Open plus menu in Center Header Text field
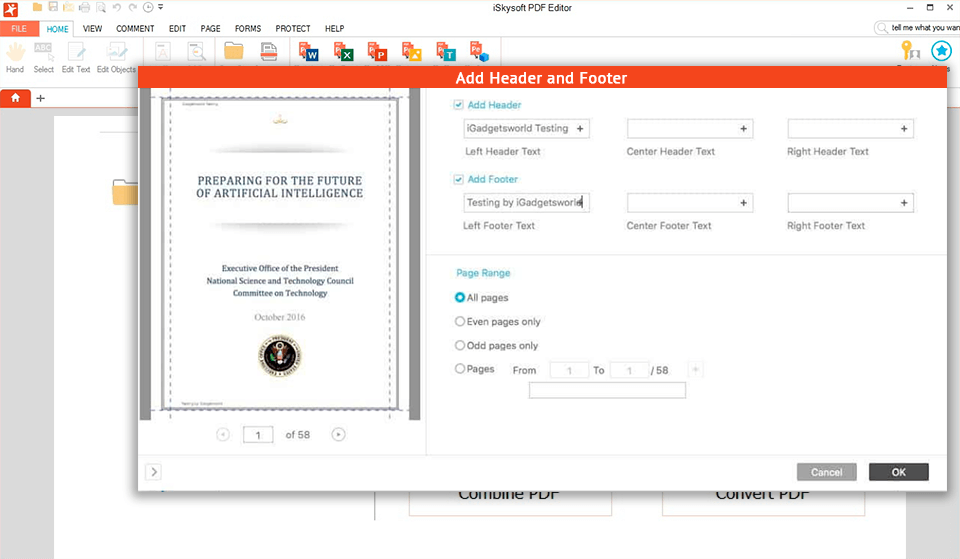This screenshot has height=559, width=960. [743, 129]
